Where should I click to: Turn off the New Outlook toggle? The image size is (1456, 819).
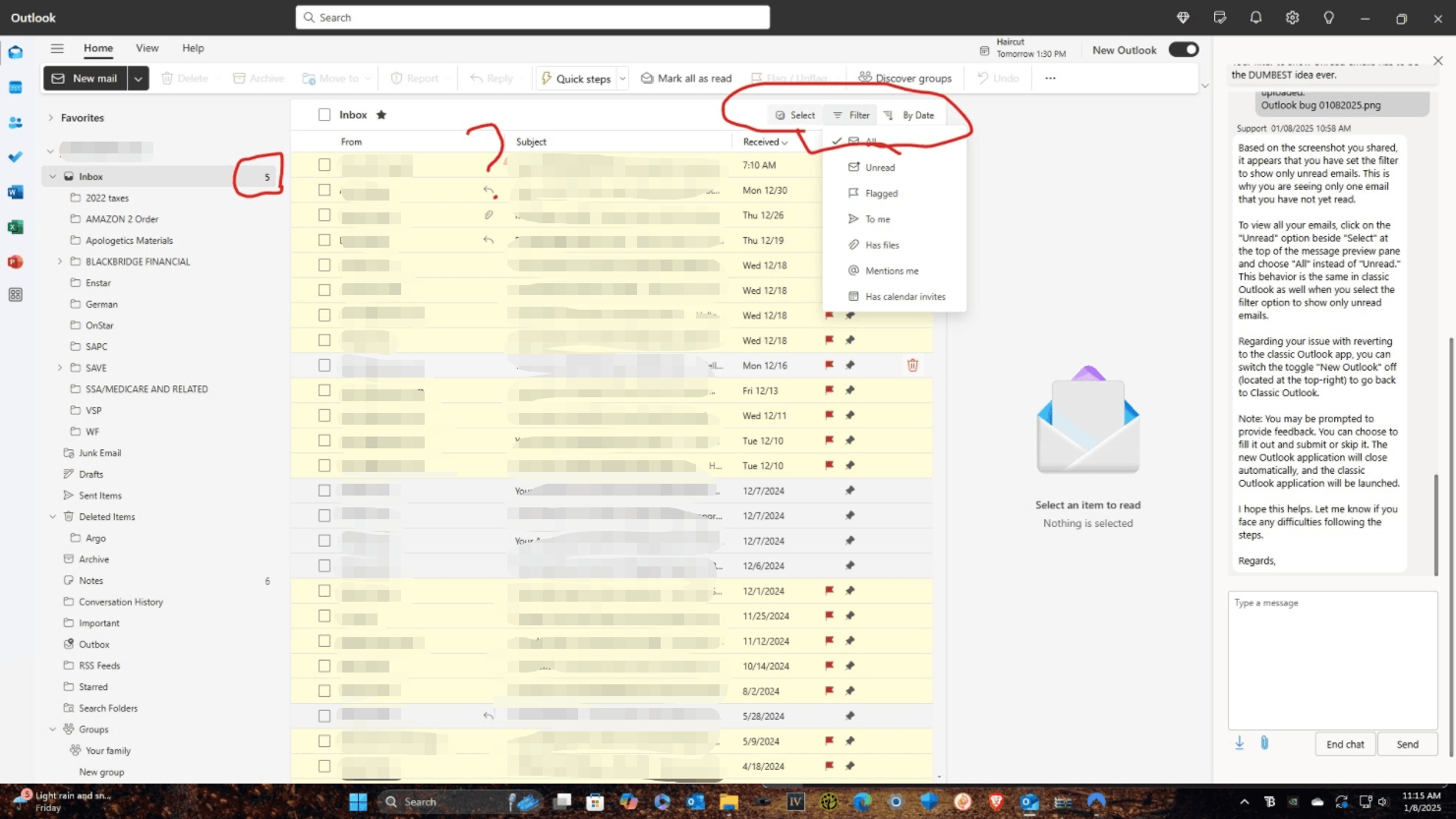pyautogui.click(x=1184, y=49)
